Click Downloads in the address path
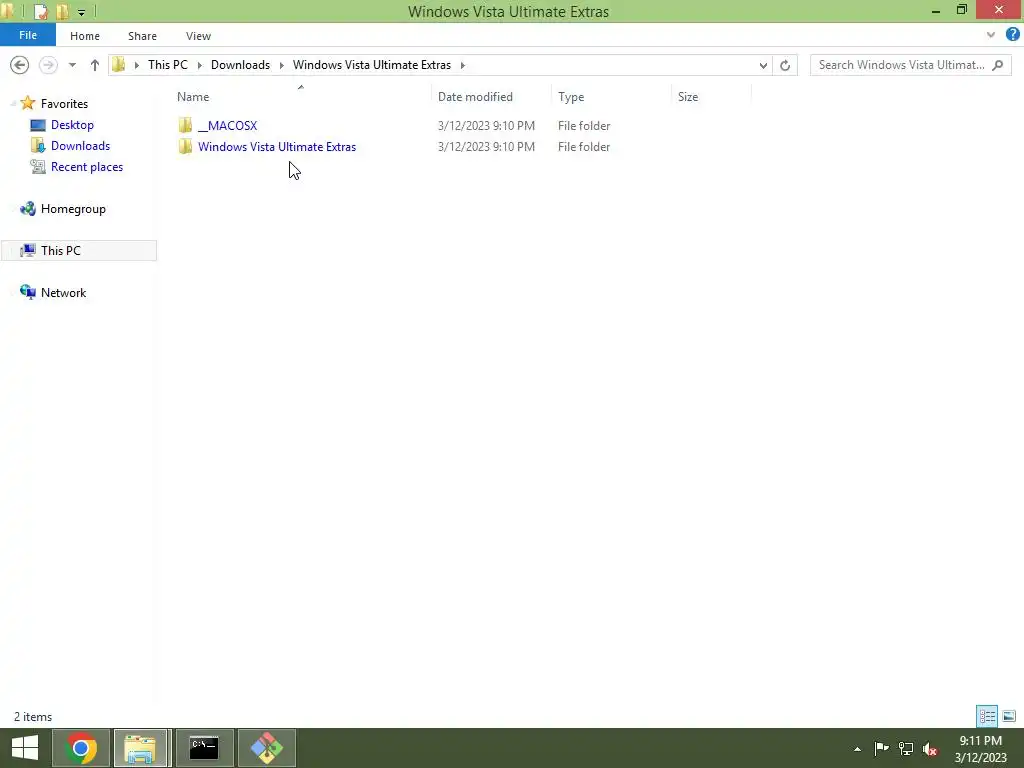Image resolution: width=1024 pixels, height=768 pixels. [x=240, y=65]
